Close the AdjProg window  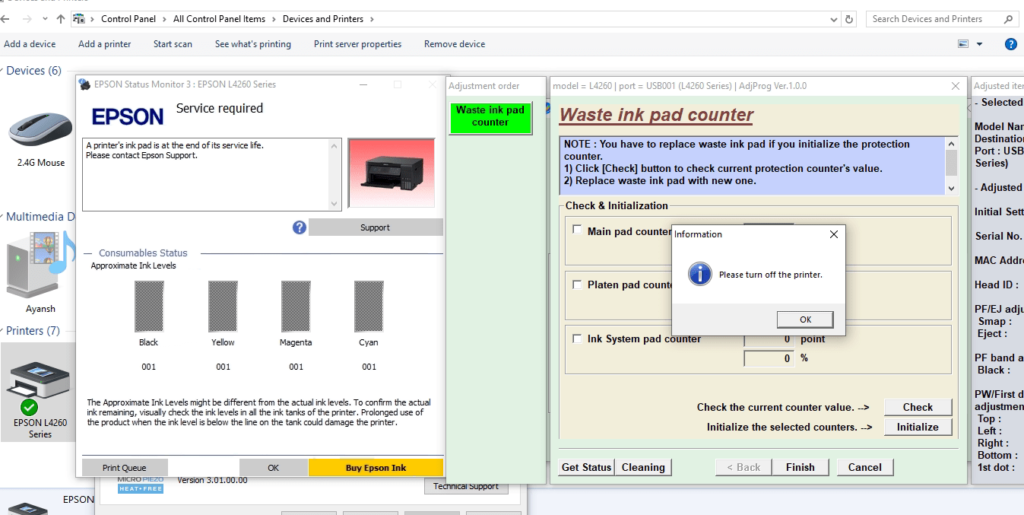click(x=955, y=86)
